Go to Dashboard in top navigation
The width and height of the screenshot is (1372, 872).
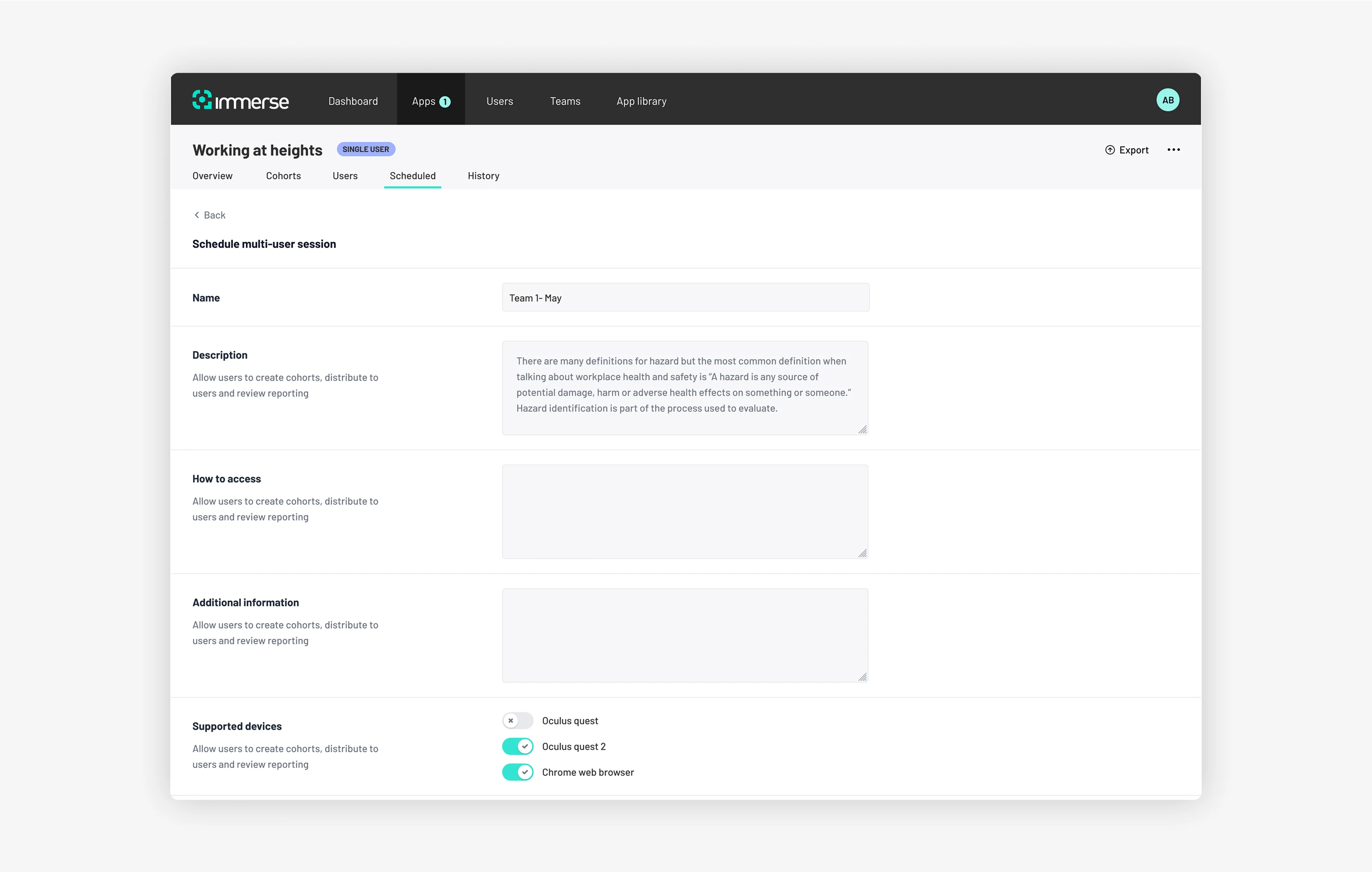[x=353, y=101]
